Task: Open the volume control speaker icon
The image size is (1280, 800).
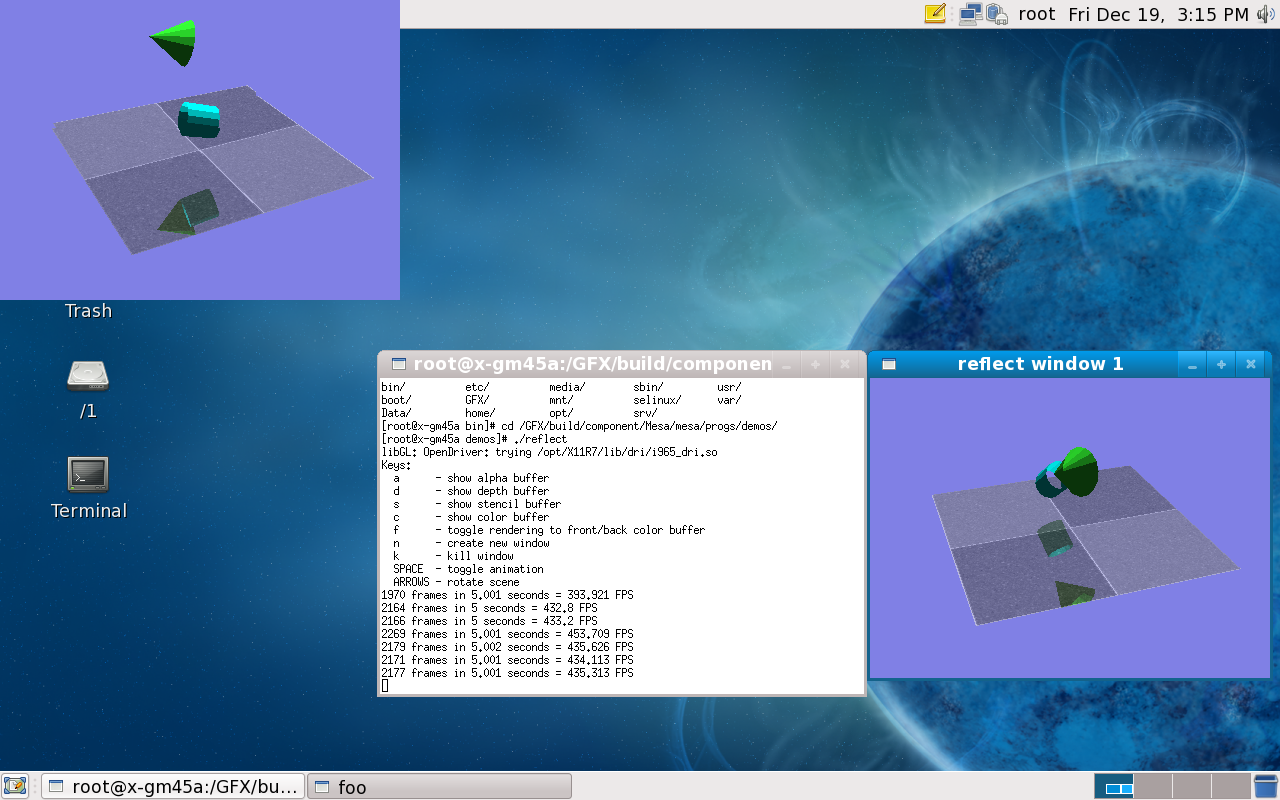Action: (x=1266, y=14)
